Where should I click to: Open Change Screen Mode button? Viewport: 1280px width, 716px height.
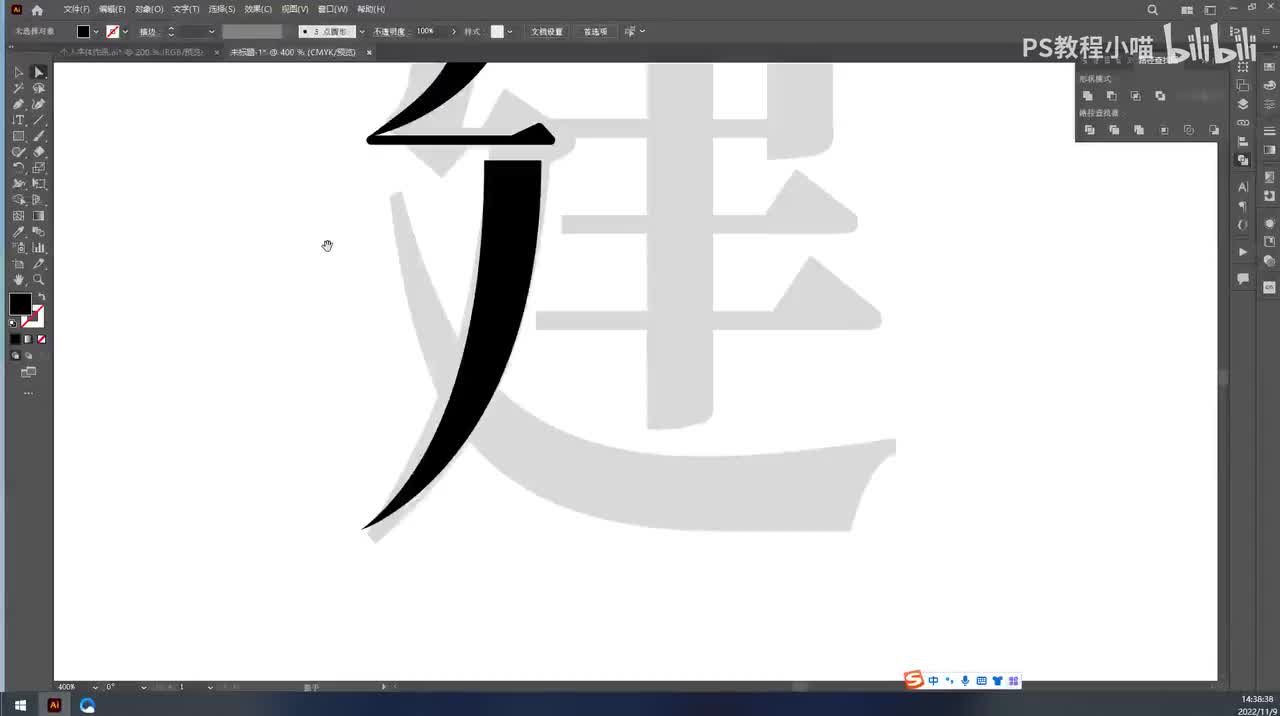tap(28, 372)
